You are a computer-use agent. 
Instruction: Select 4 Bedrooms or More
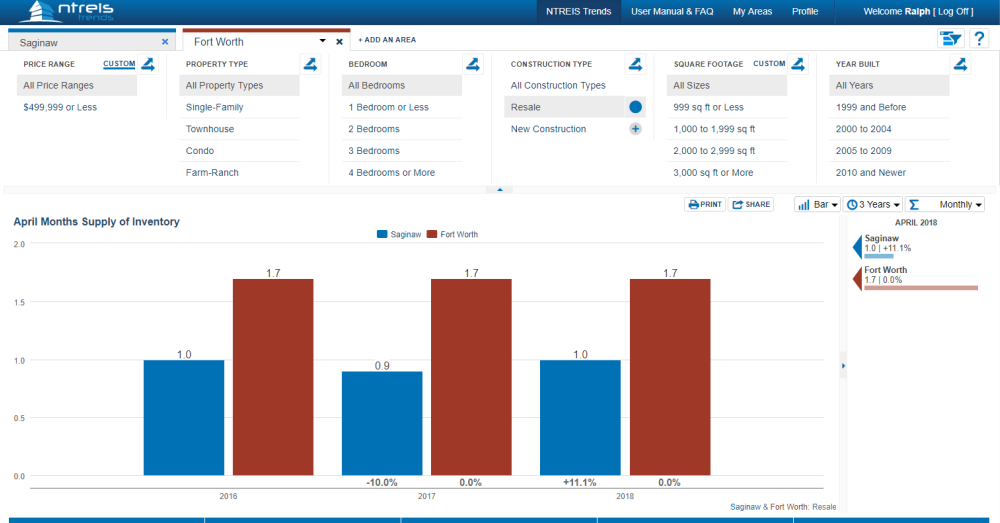tap(402, 172)
